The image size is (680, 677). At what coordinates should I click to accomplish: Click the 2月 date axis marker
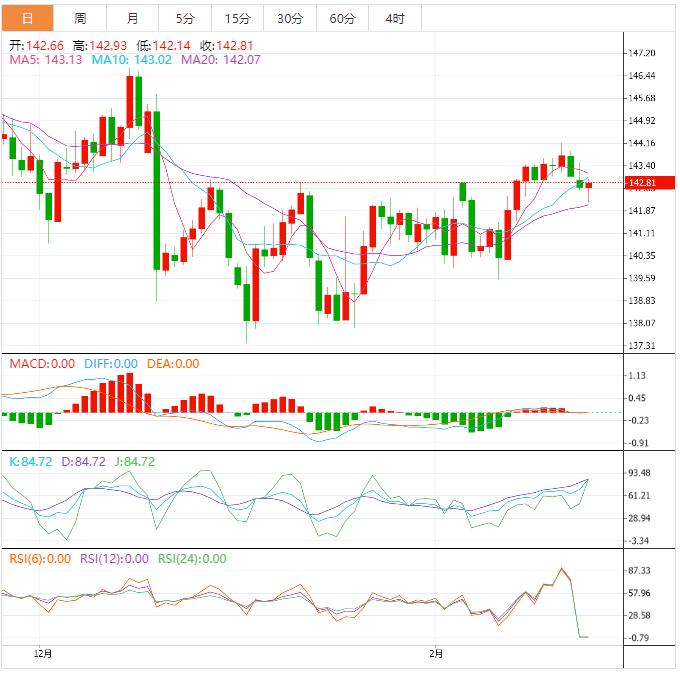(x=435, y=654)
